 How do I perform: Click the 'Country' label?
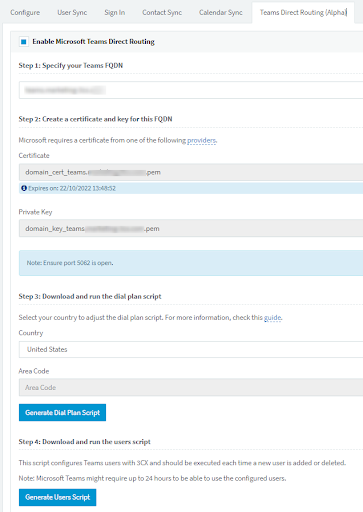(31, 333)
